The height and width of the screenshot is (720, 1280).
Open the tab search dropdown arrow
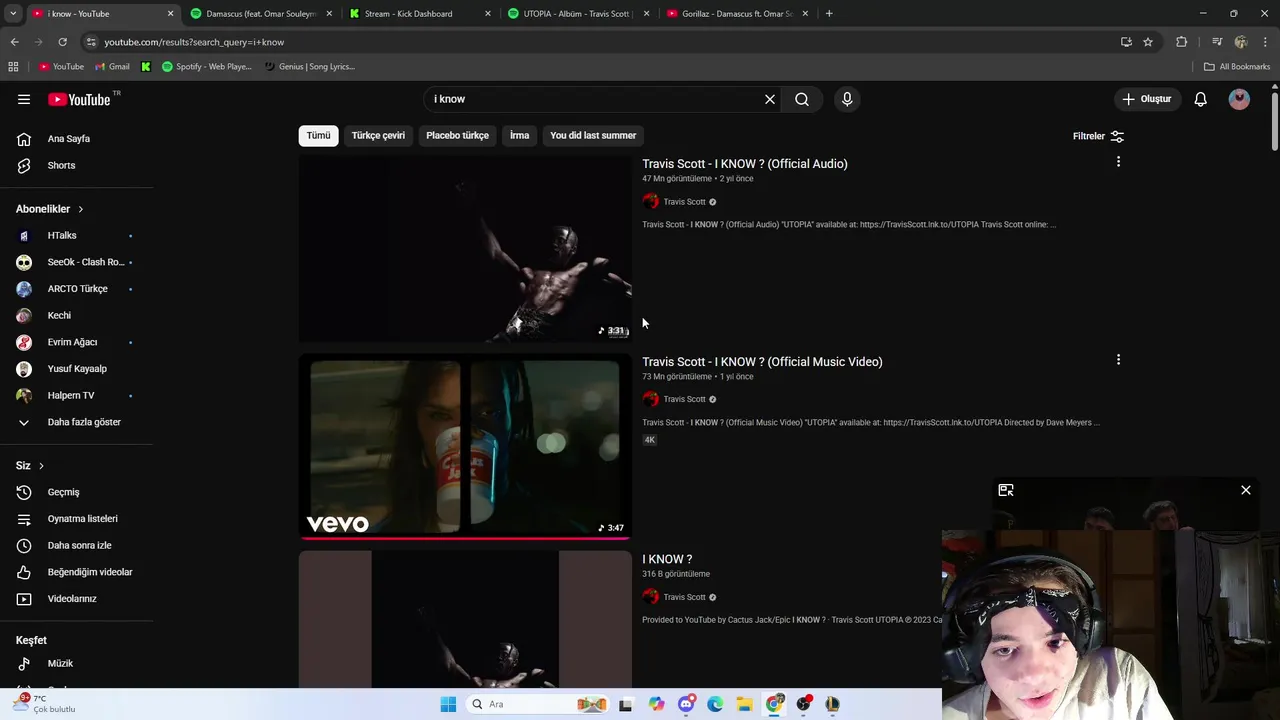click(13, 14)
